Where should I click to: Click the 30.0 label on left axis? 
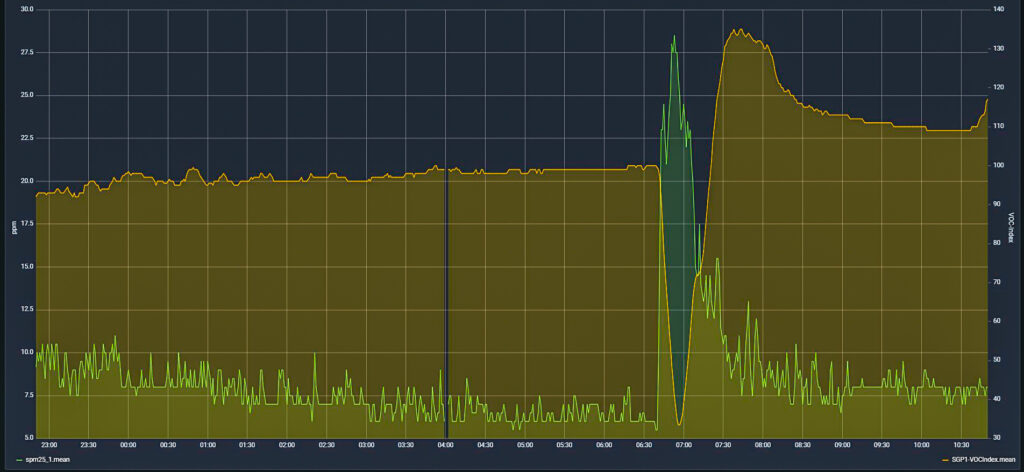(26, 10)
